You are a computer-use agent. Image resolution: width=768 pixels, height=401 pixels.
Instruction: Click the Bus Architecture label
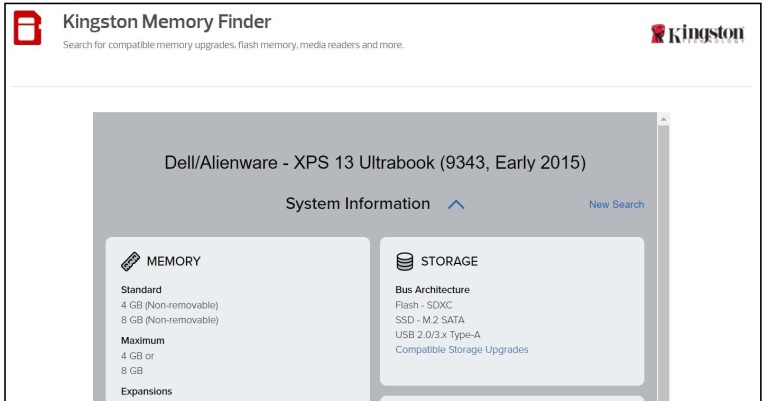tap(432, 290)
